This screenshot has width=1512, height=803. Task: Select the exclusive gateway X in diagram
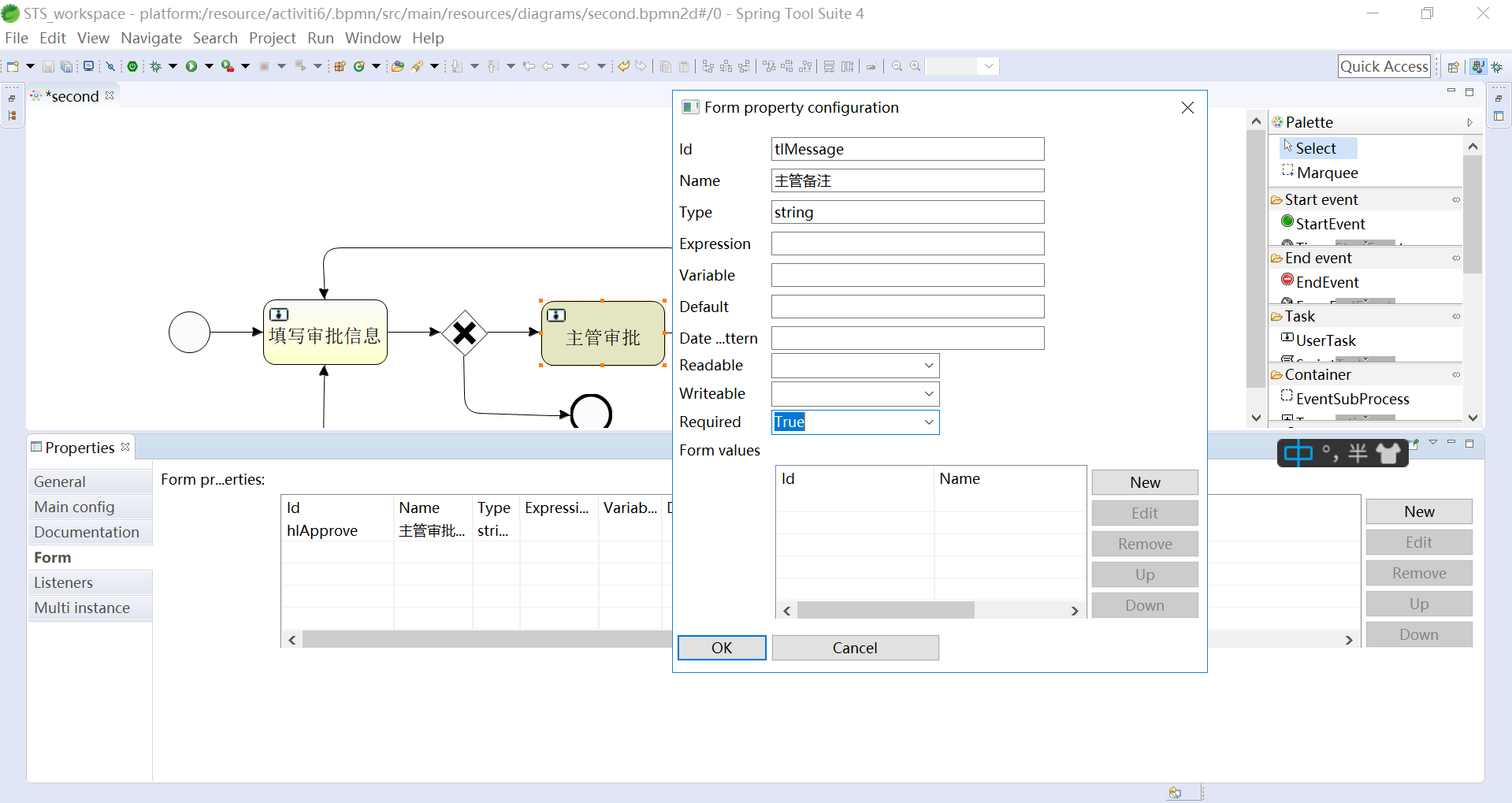465,333
